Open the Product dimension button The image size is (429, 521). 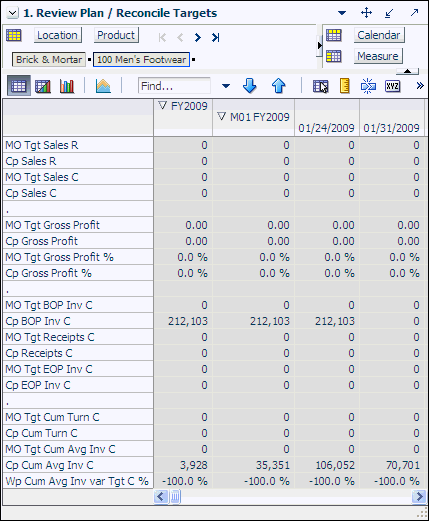pyautogui.click(x=116, y=35)
